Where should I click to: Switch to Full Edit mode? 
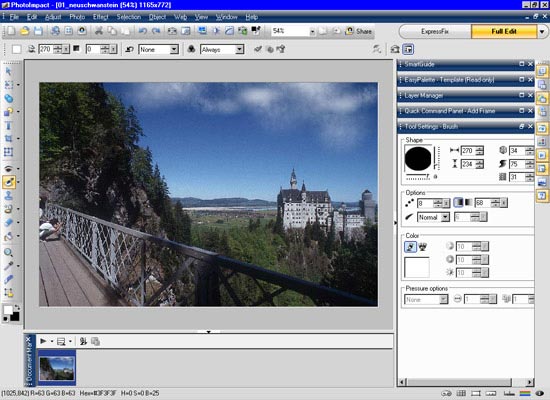[504, 32]
